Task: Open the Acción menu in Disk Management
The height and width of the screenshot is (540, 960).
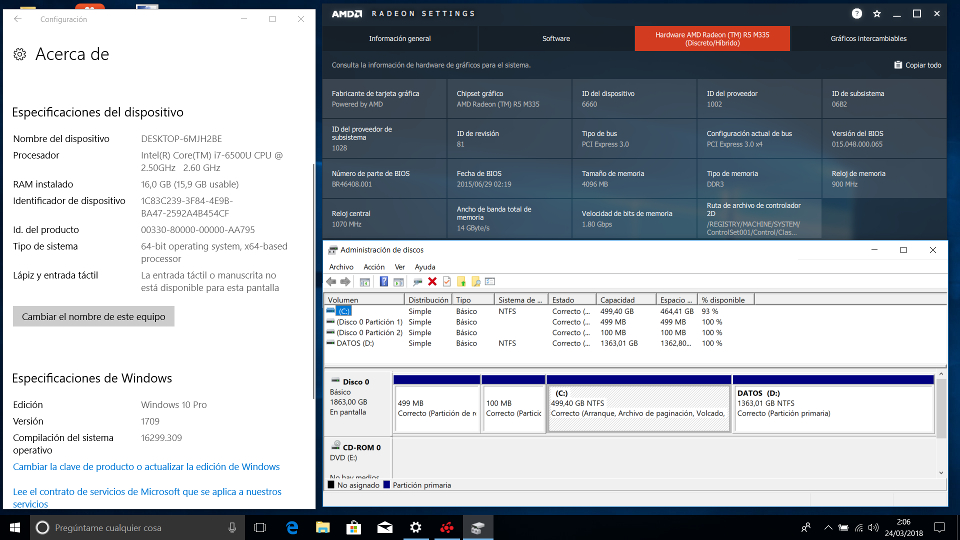Action: coord(374,267)
